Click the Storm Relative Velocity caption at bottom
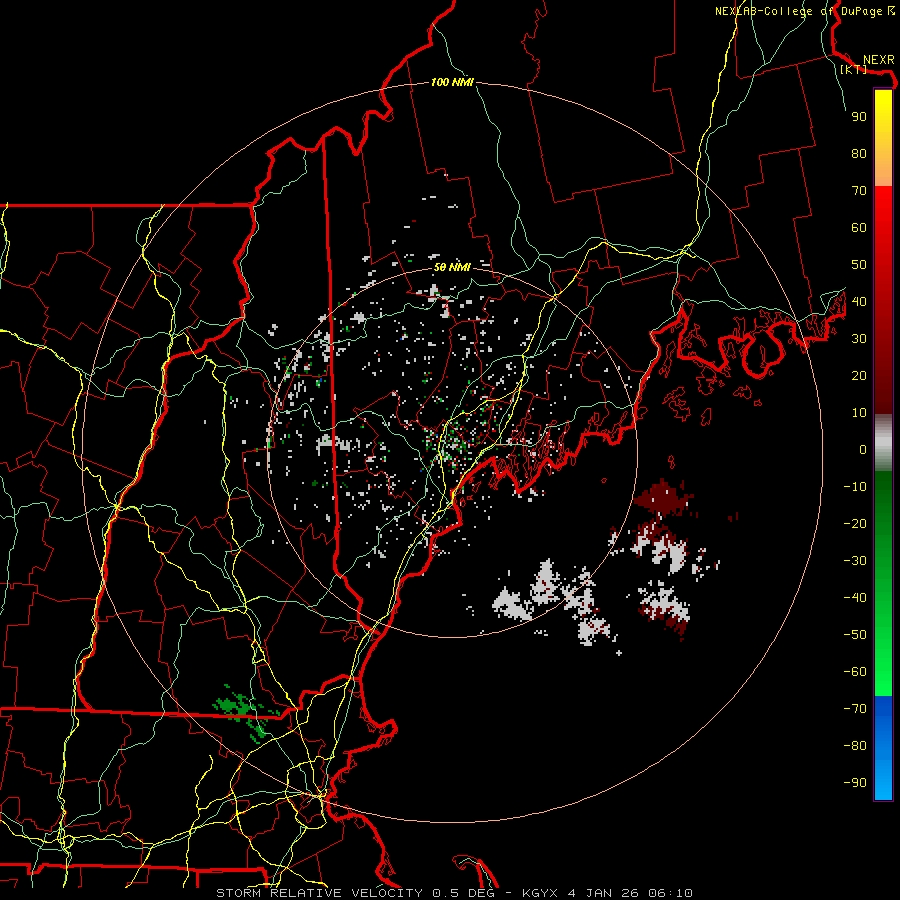Screen dimensions: 900x900 (x=454, y=893)
